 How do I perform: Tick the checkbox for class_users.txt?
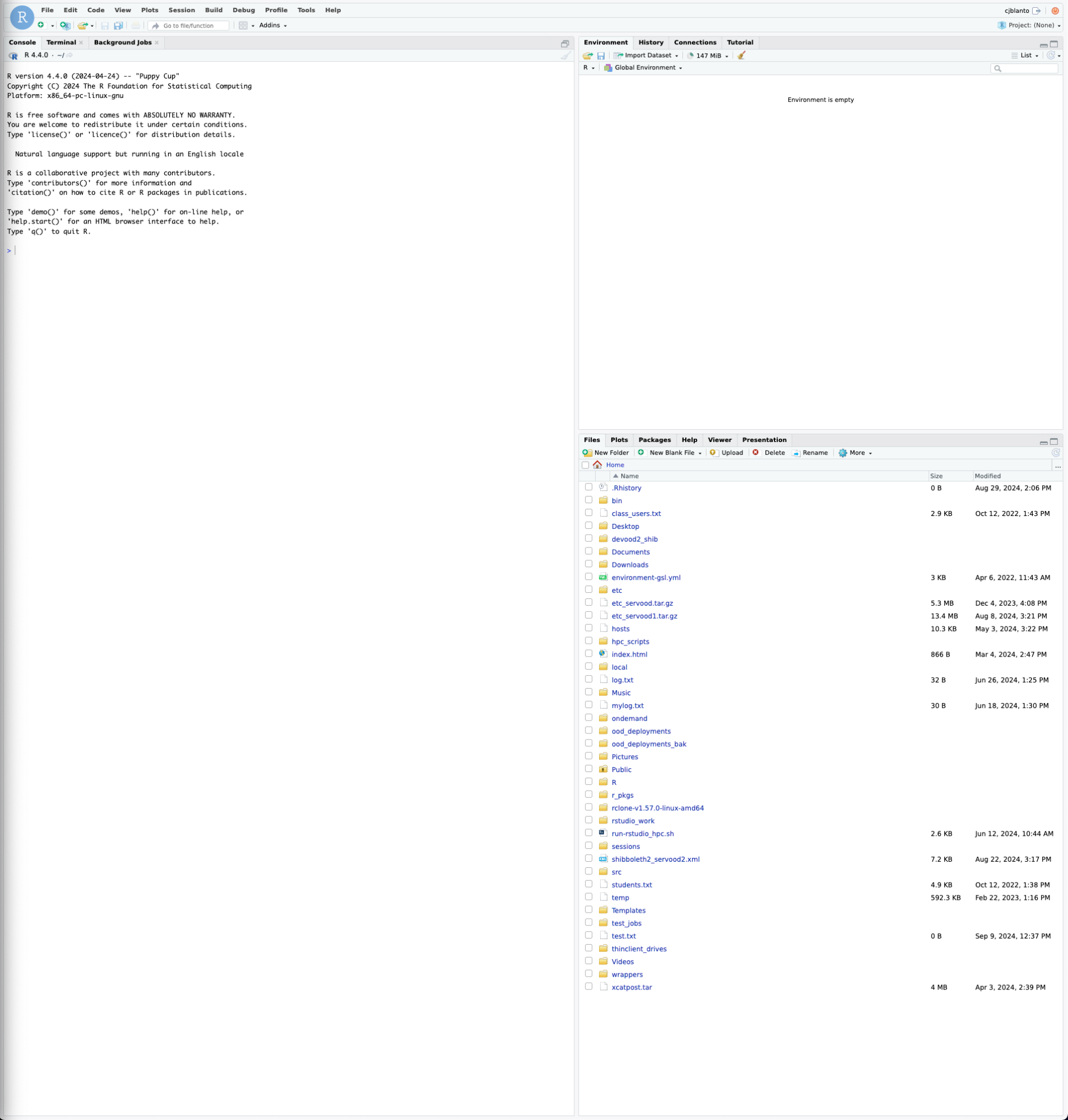tap(589, 513)
